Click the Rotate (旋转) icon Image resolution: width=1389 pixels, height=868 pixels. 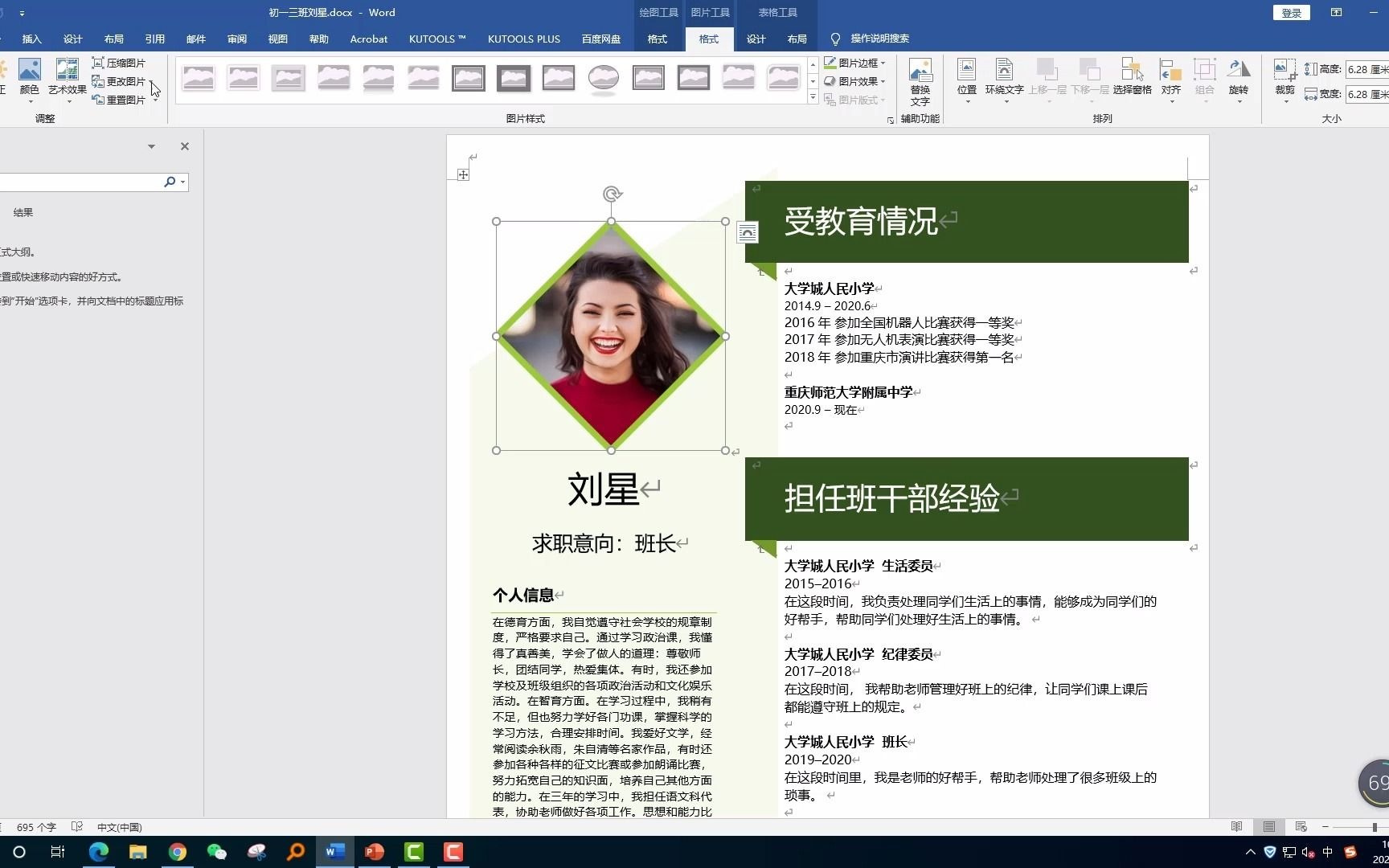(1238, 78)
